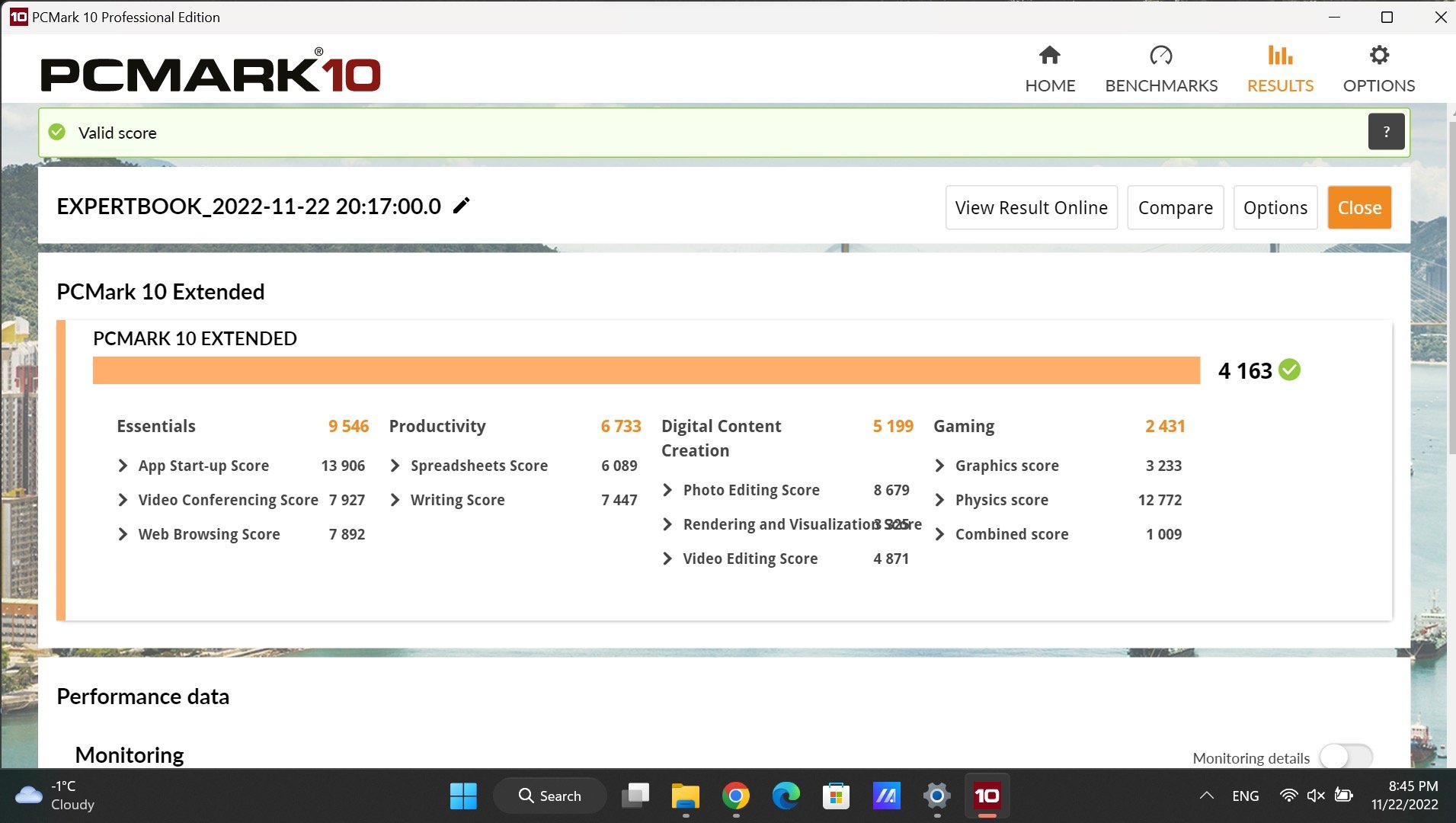The width and height of the screenshot is (1456, 823).
Task: Click the PCMARK 10 logo
Action: coord(210,71)
